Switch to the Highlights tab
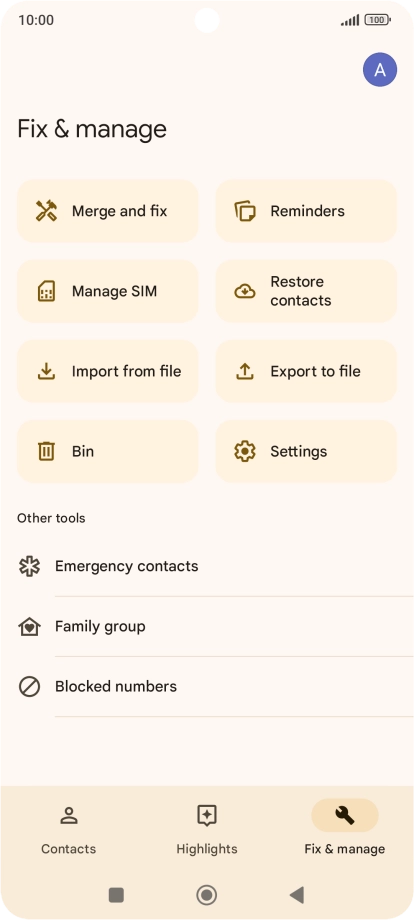This screenshot has height=920, width=414. pyautogui.click(x=207, y=831)
